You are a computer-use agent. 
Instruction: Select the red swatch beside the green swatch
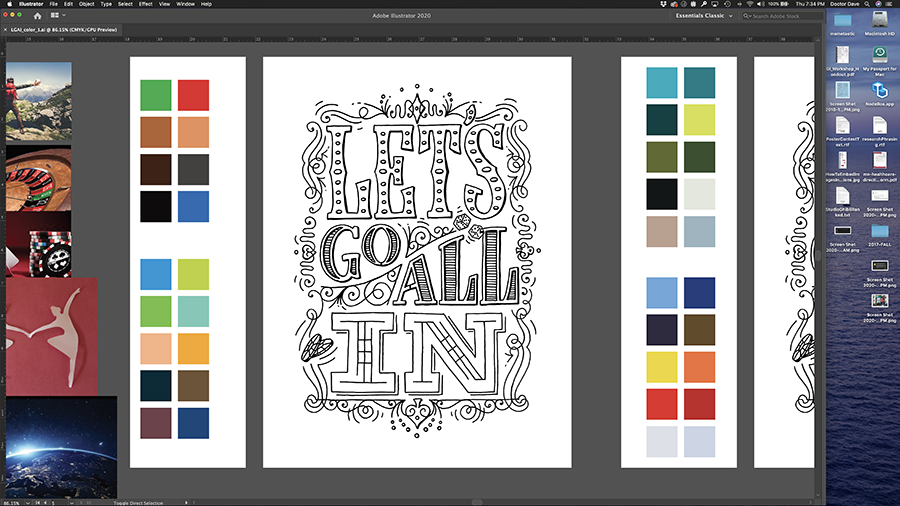193,95
